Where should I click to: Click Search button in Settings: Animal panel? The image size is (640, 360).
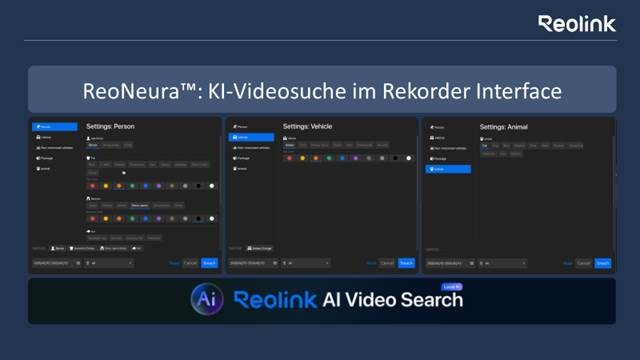point(603,263)
